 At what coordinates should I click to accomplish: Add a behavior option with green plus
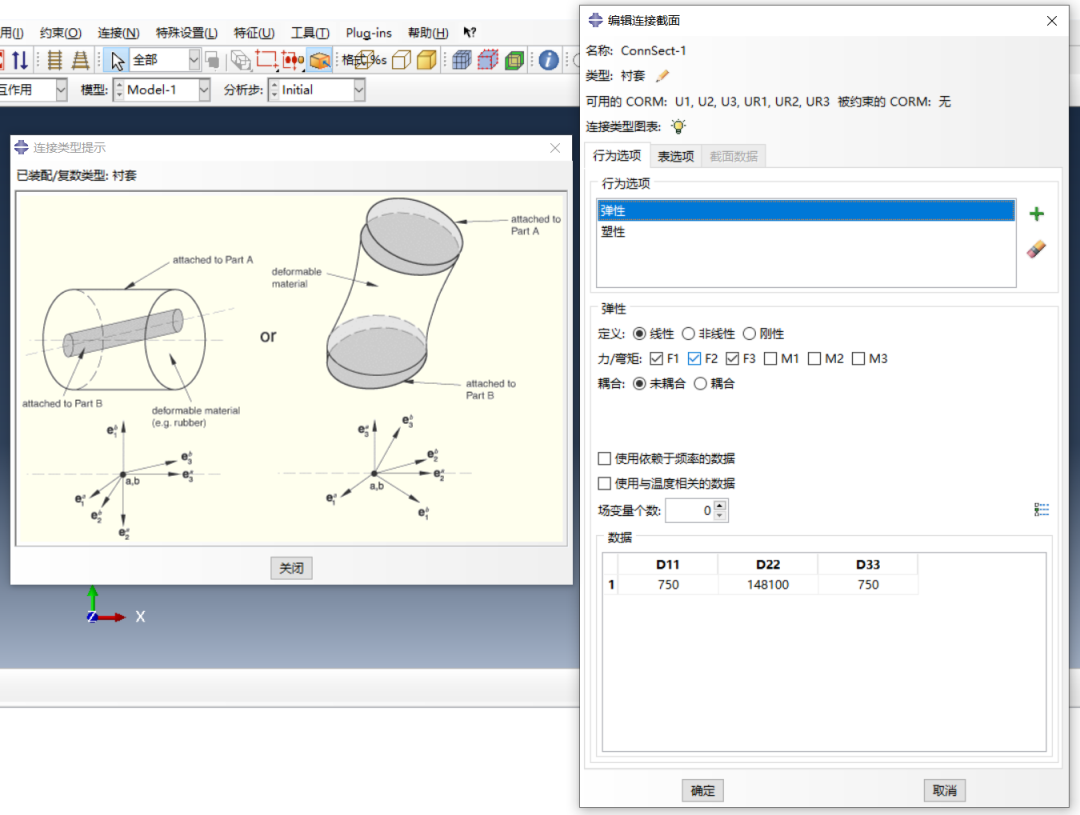(x=1037, y=214)
